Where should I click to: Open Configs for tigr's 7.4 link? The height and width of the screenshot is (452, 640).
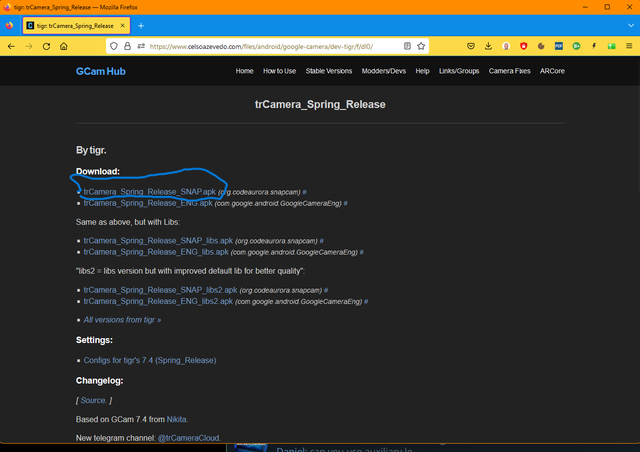tap(150, 361)
